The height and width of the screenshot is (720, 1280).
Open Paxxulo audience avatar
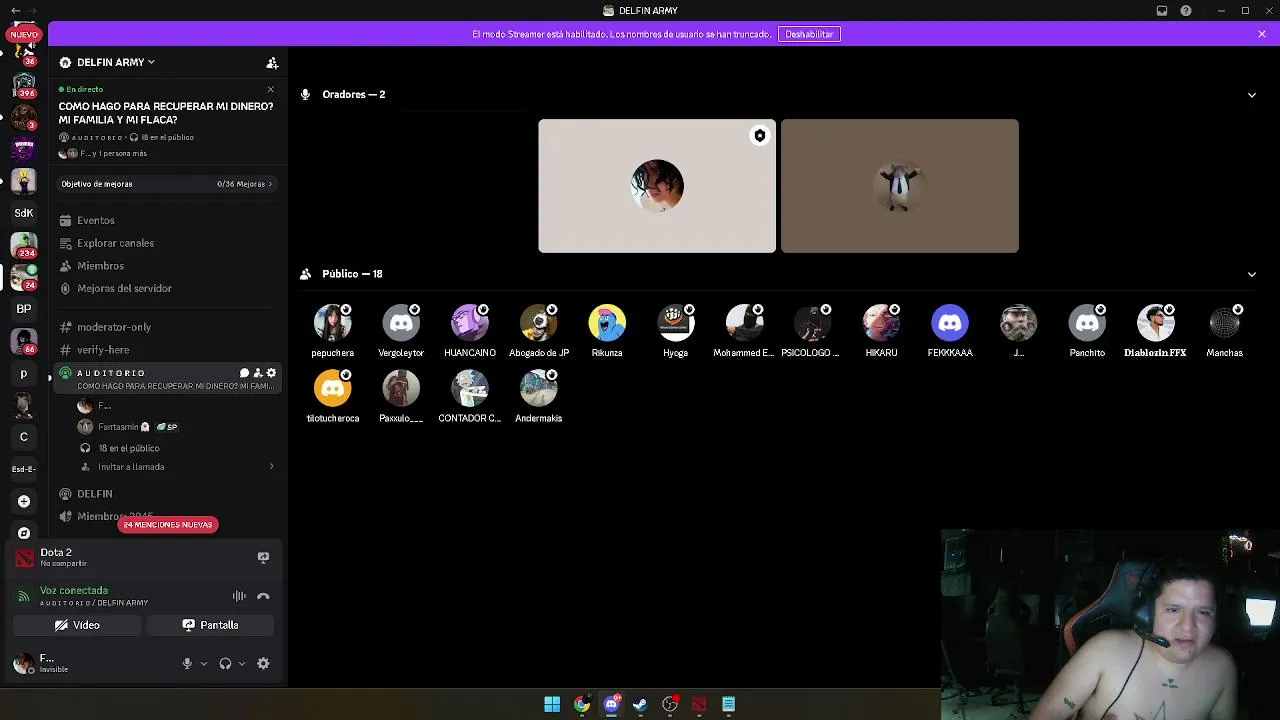pyautogui.click(x=401, y=389)
